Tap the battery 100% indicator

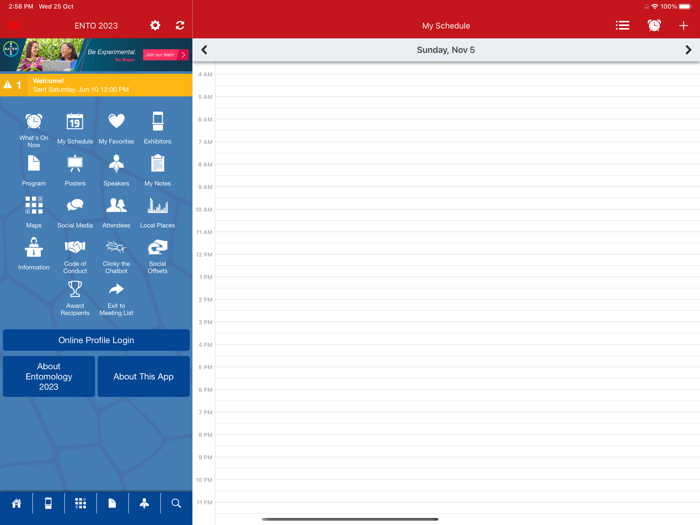point(675,6)
